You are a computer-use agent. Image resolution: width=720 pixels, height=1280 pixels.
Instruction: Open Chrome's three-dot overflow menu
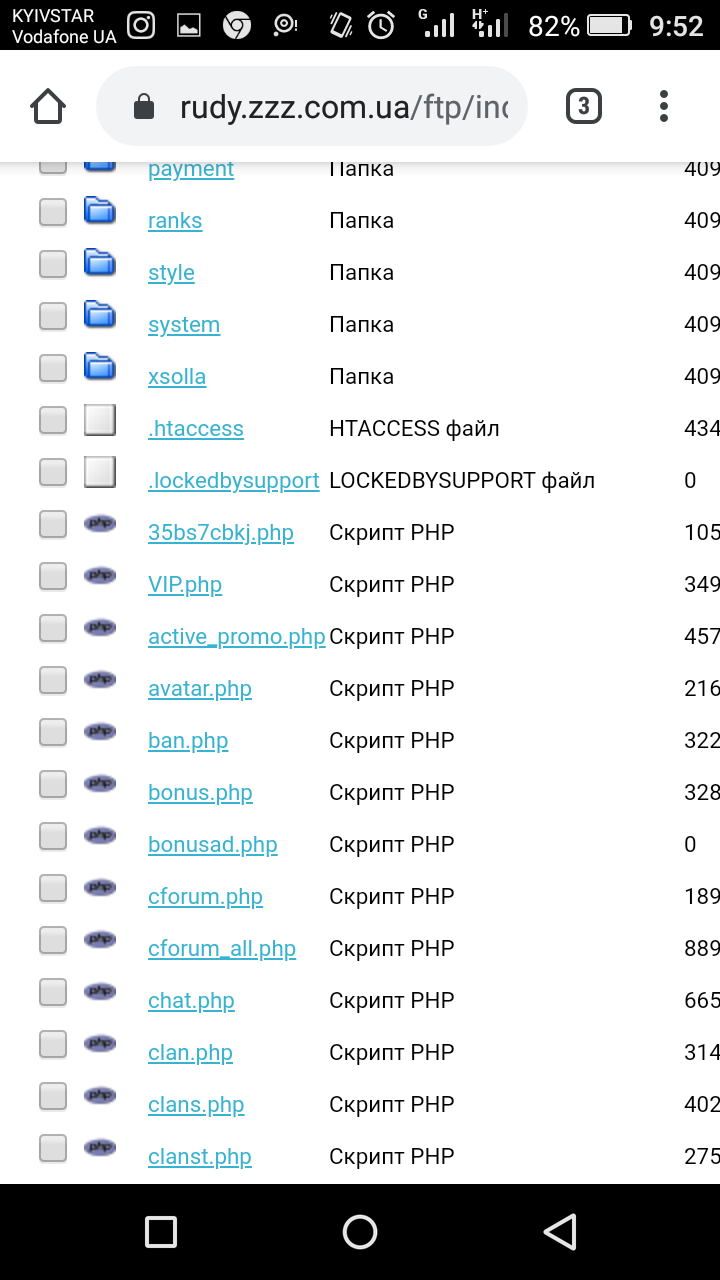[664, 106]
